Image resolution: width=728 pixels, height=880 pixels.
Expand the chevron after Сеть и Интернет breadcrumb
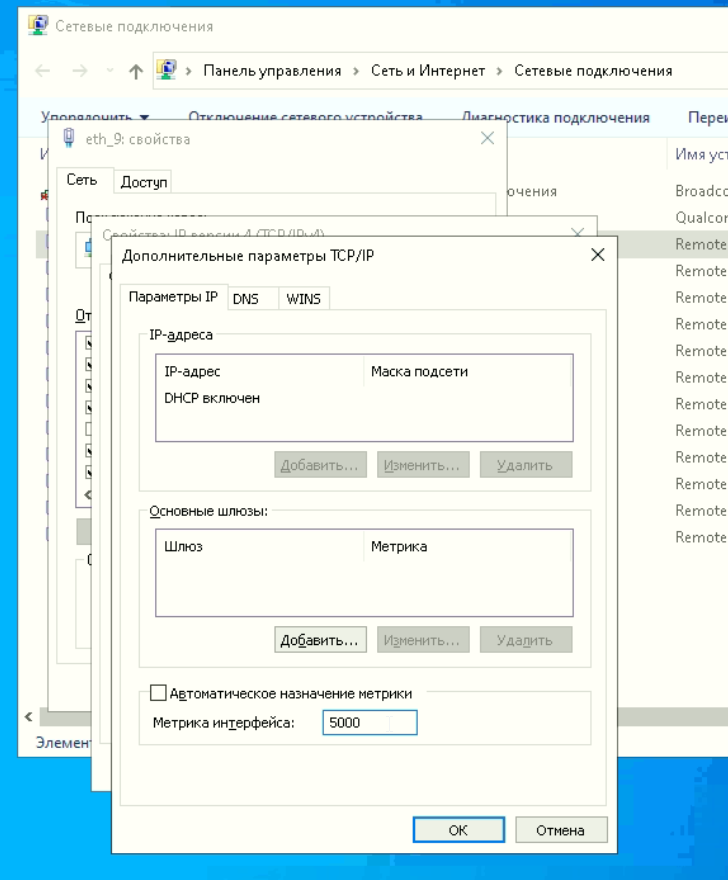[499, 71]
